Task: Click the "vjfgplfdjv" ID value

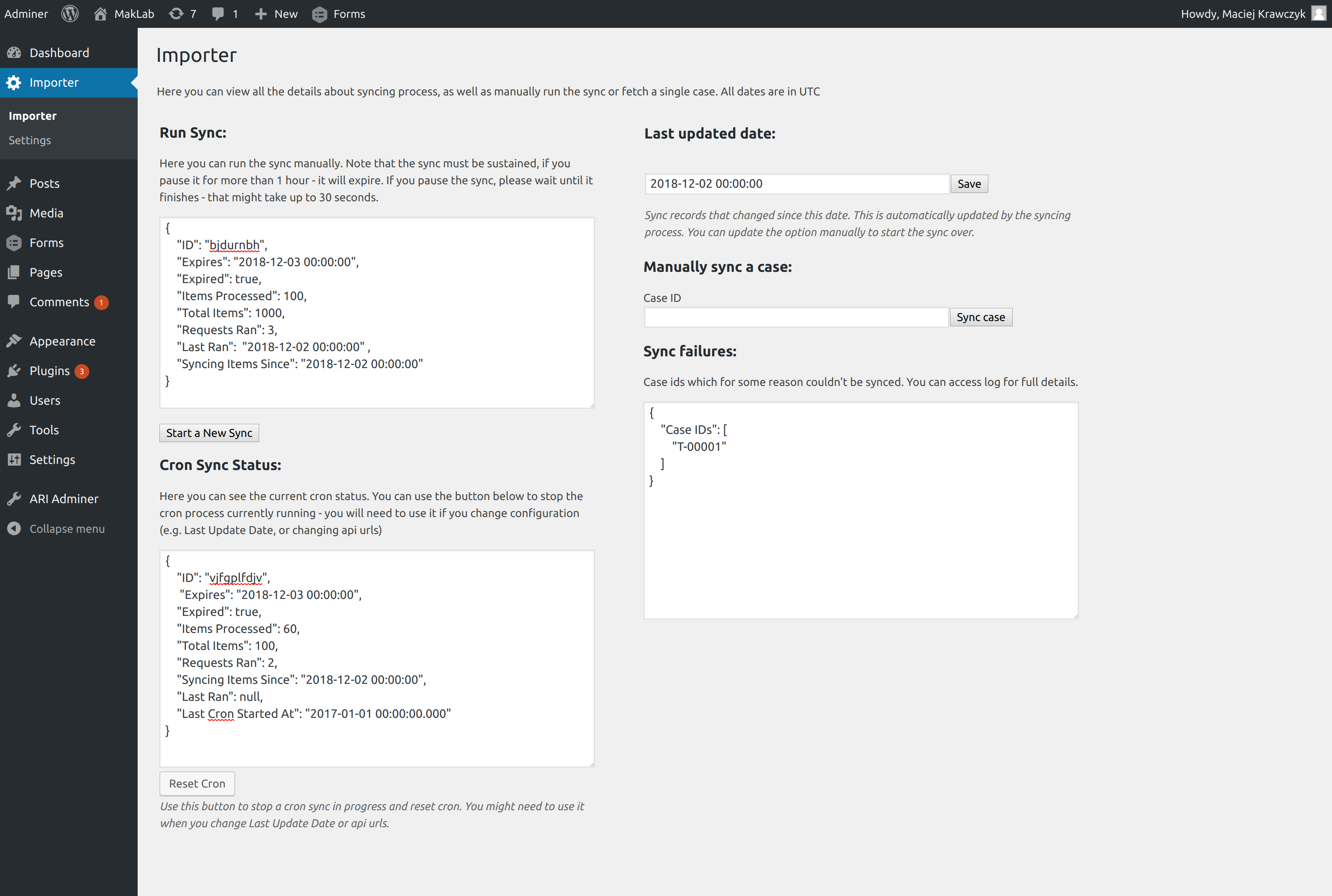Action: (237, 578)
